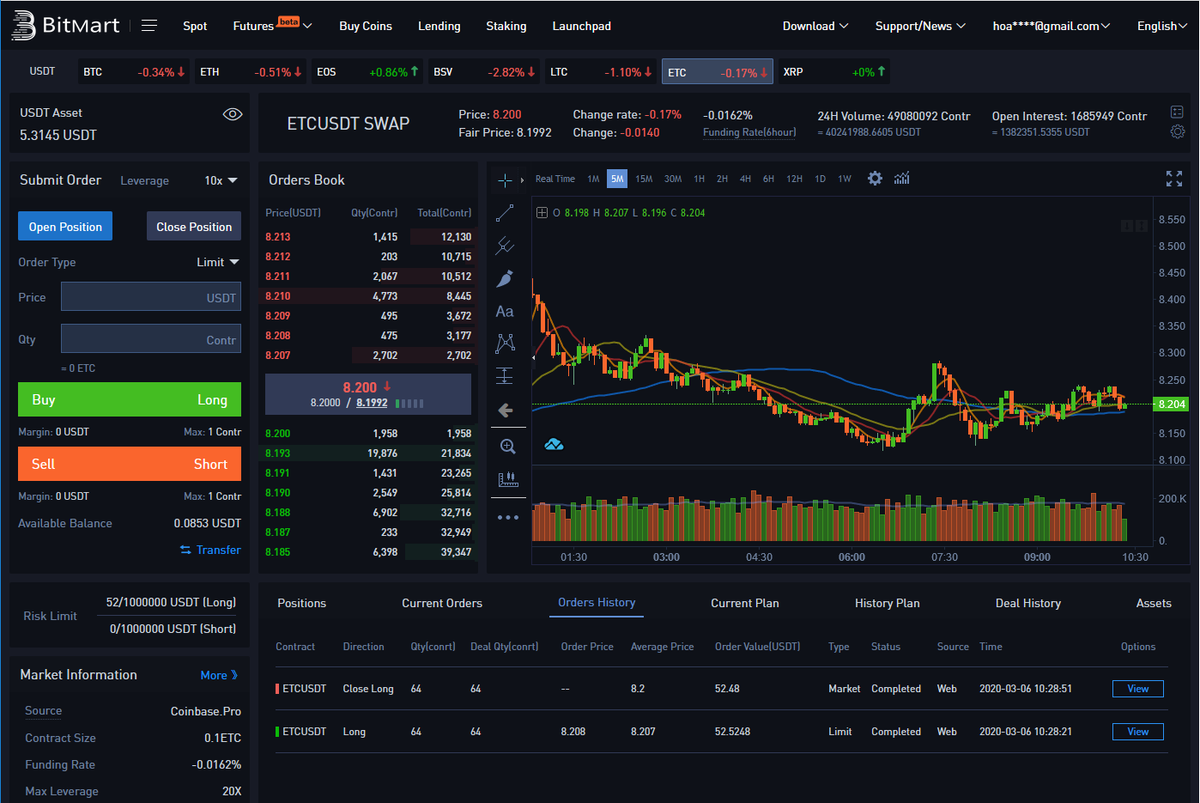Click the cloud publish icon on chart
The image size is (1200, 803).
(553, 444)
